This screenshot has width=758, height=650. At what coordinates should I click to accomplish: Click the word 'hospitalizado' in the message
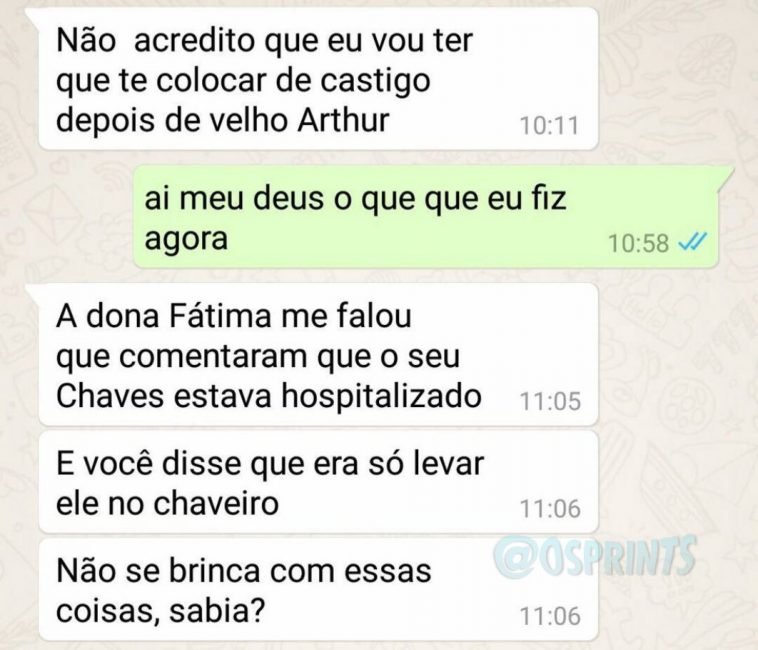click(381, 398)
